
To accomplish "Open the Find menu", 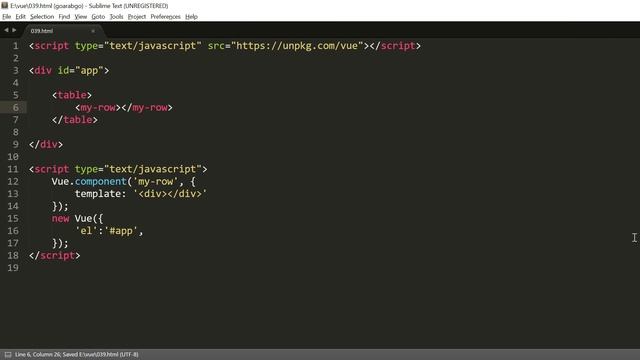I will click(64, 17).
